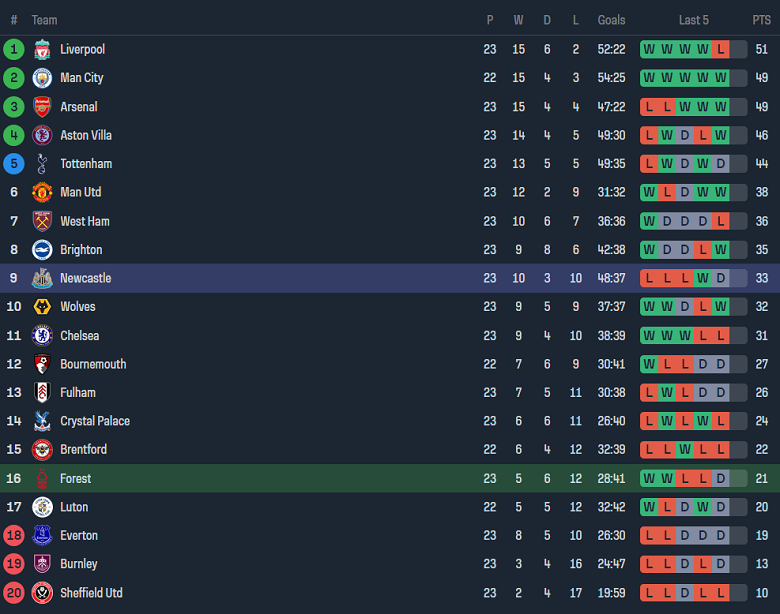Select the Arsenal cannon crest icon

(x=42, y=107)
